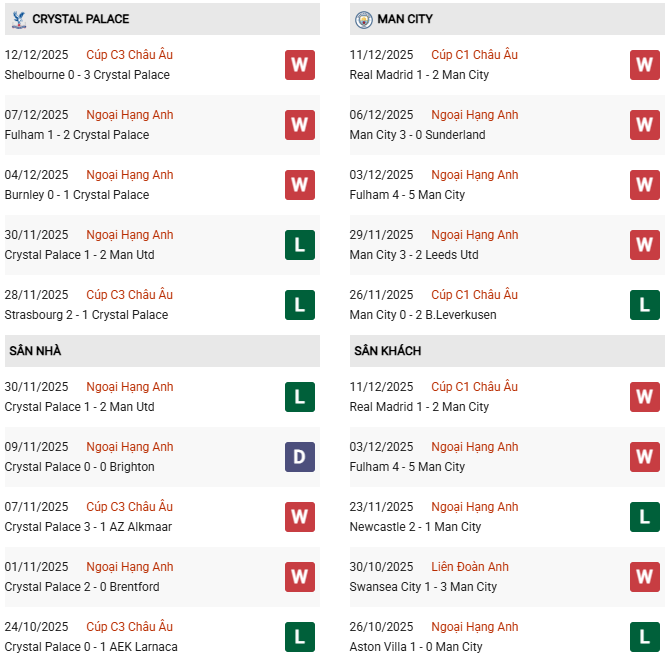
Task: Click the 24/10/2025 date in Crystal Palace home list
Action: point(37,627)
